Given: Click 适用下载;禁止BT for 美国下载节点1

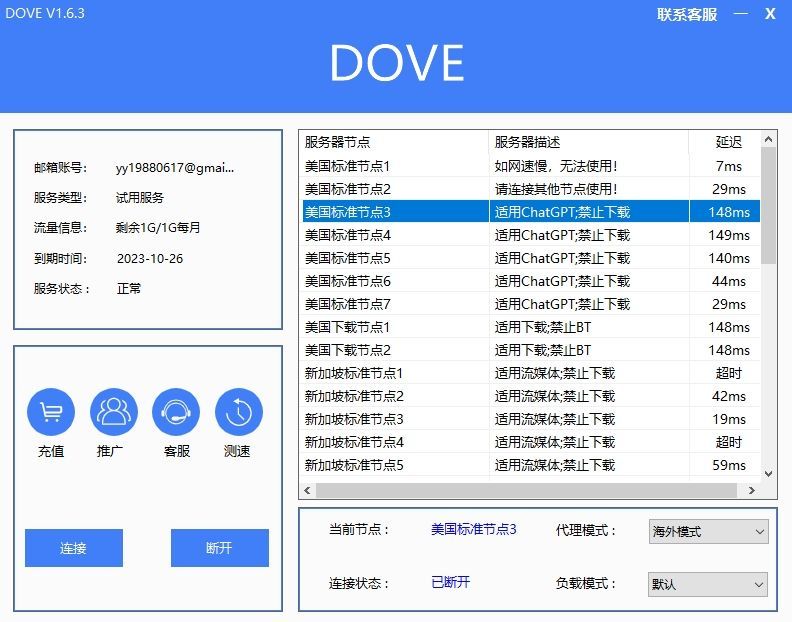Looking at the screenshot, I should pos(543,327).
